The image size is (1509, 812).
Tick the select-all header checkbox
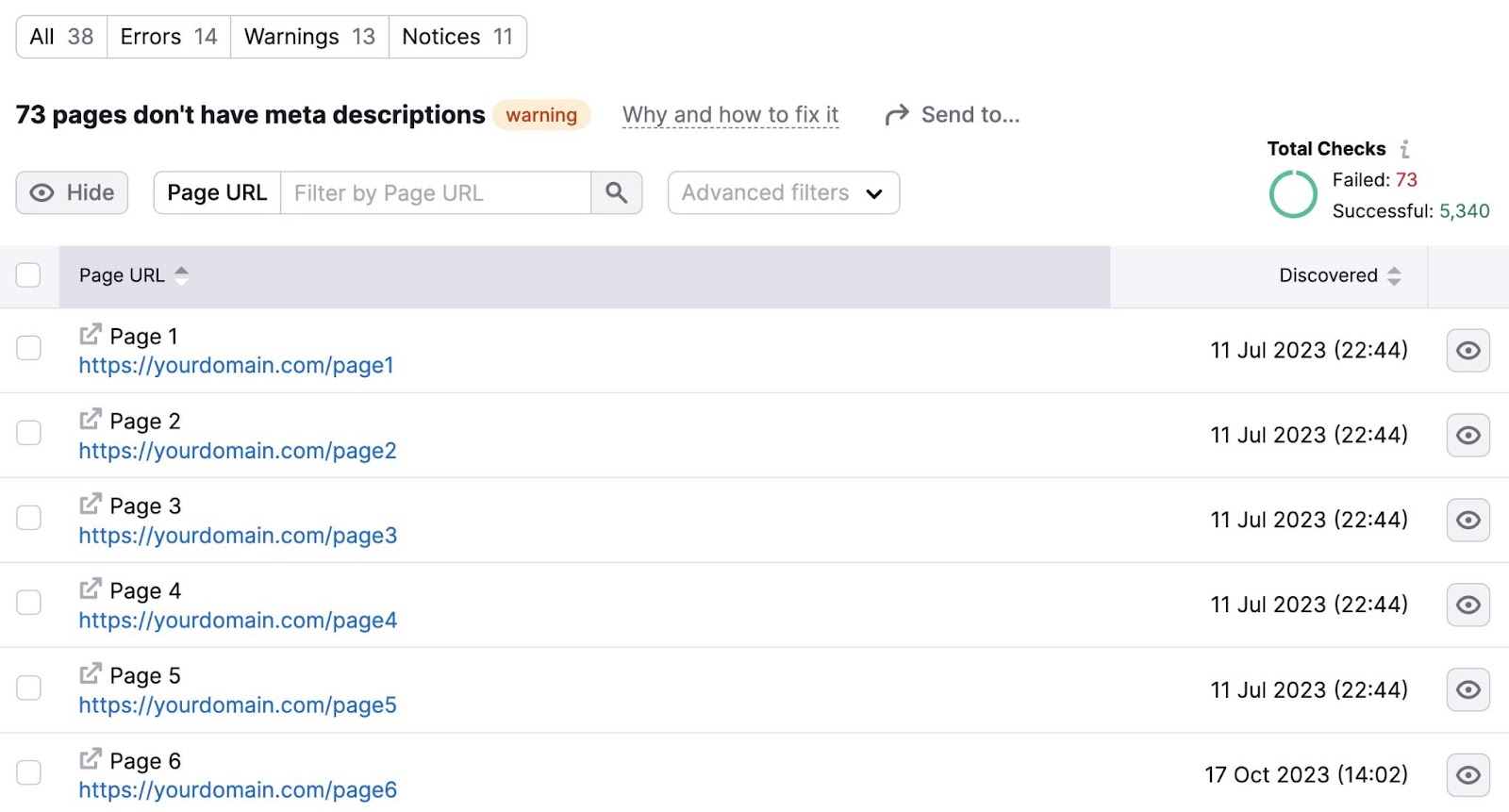[28, 274]
